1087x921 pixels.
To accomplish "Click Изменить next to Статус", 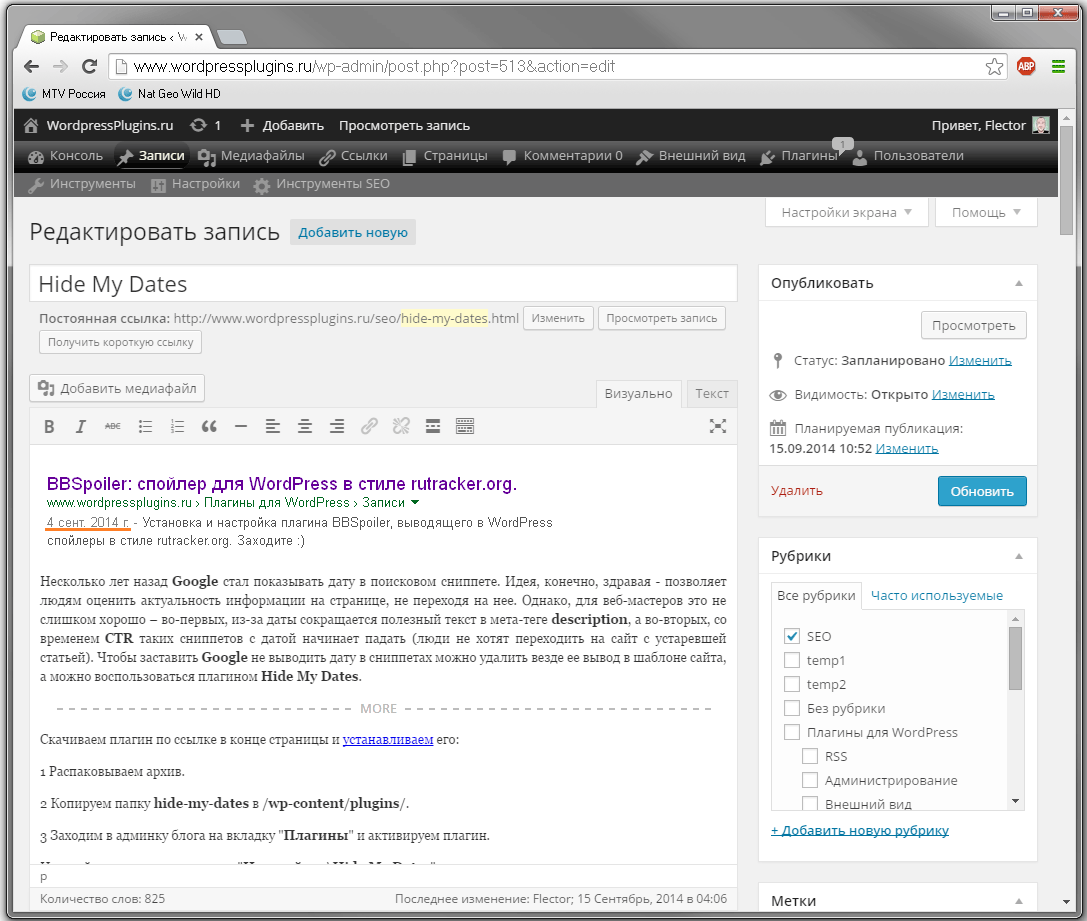I will click(980, 360).
